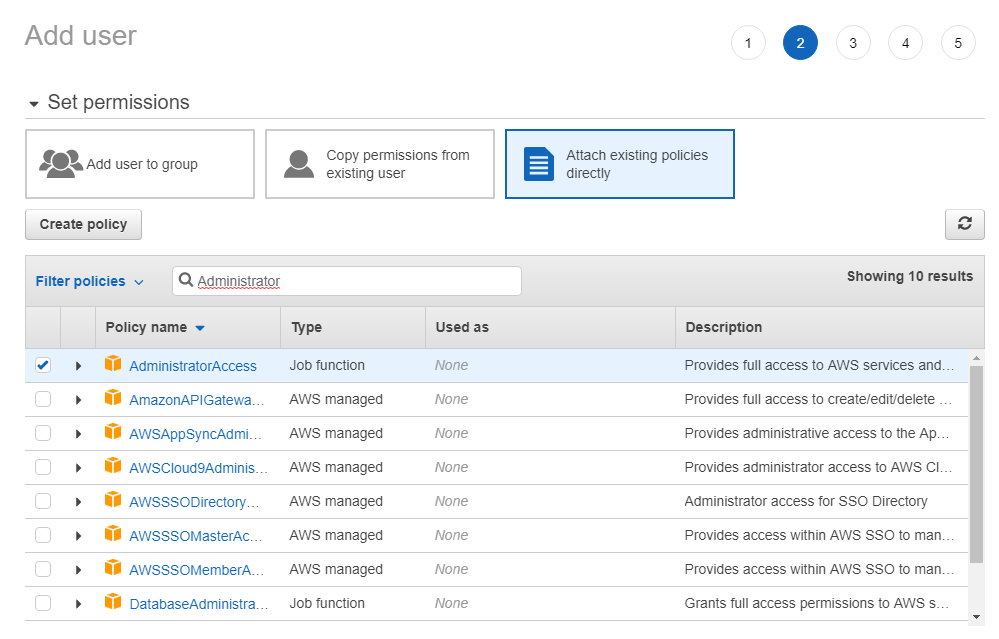Viewport: 999px width, 639px height.
Task: Click the search magnifier icon
Action: coord(185,280)
